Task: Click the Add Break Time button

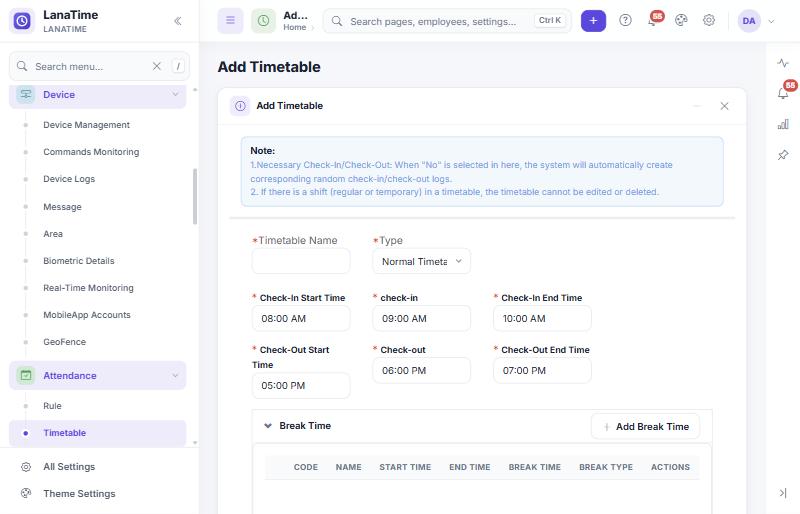Action: 645,427
